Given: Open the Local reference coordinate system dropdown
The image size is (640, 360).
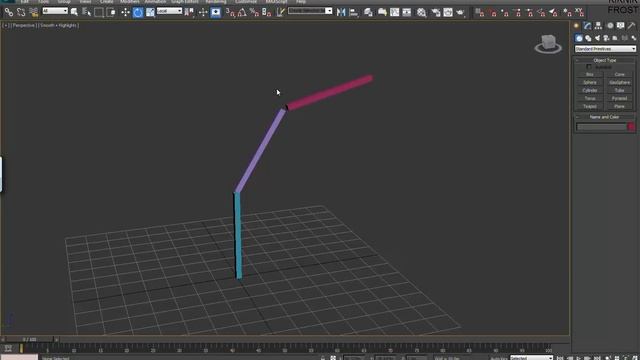Looking at the screenshot, I should tap(169, 11).
